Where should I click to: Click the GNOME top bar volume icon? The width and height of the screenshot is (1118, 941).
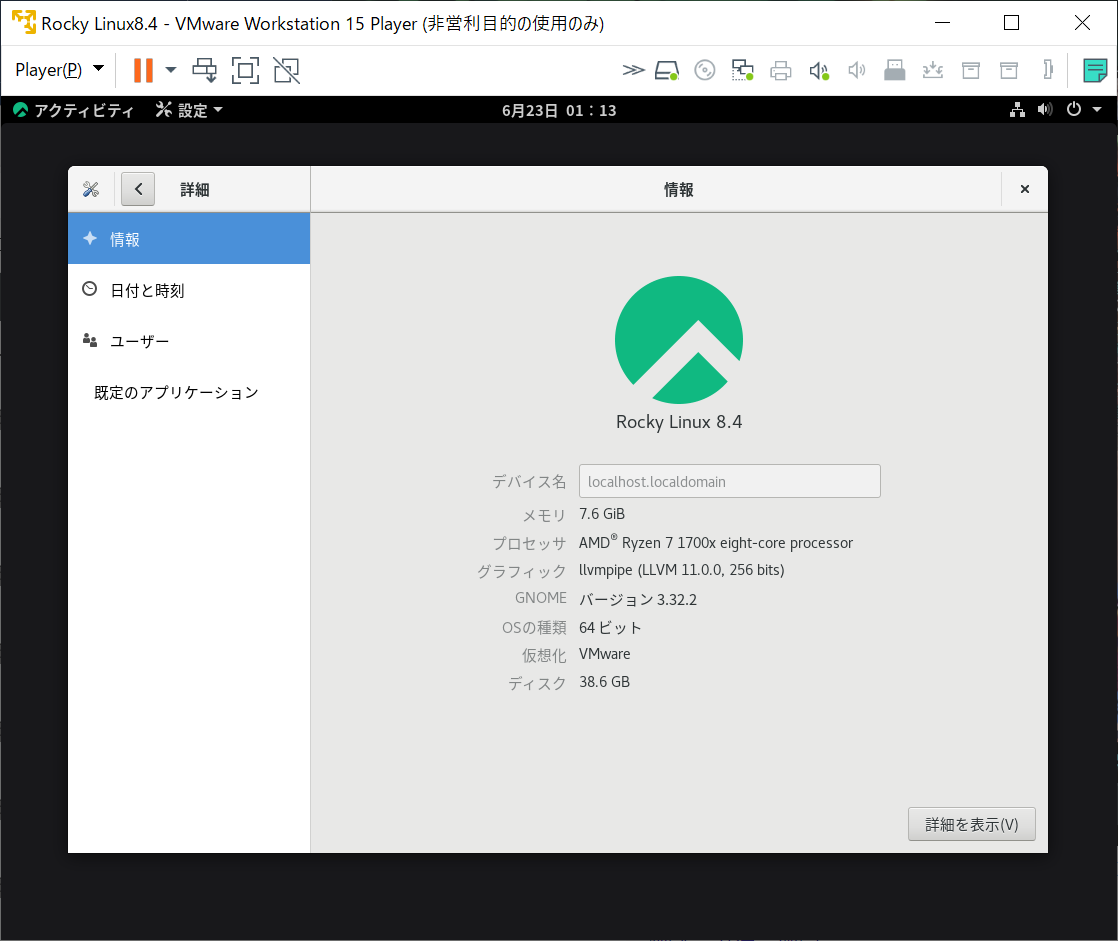1045,110
